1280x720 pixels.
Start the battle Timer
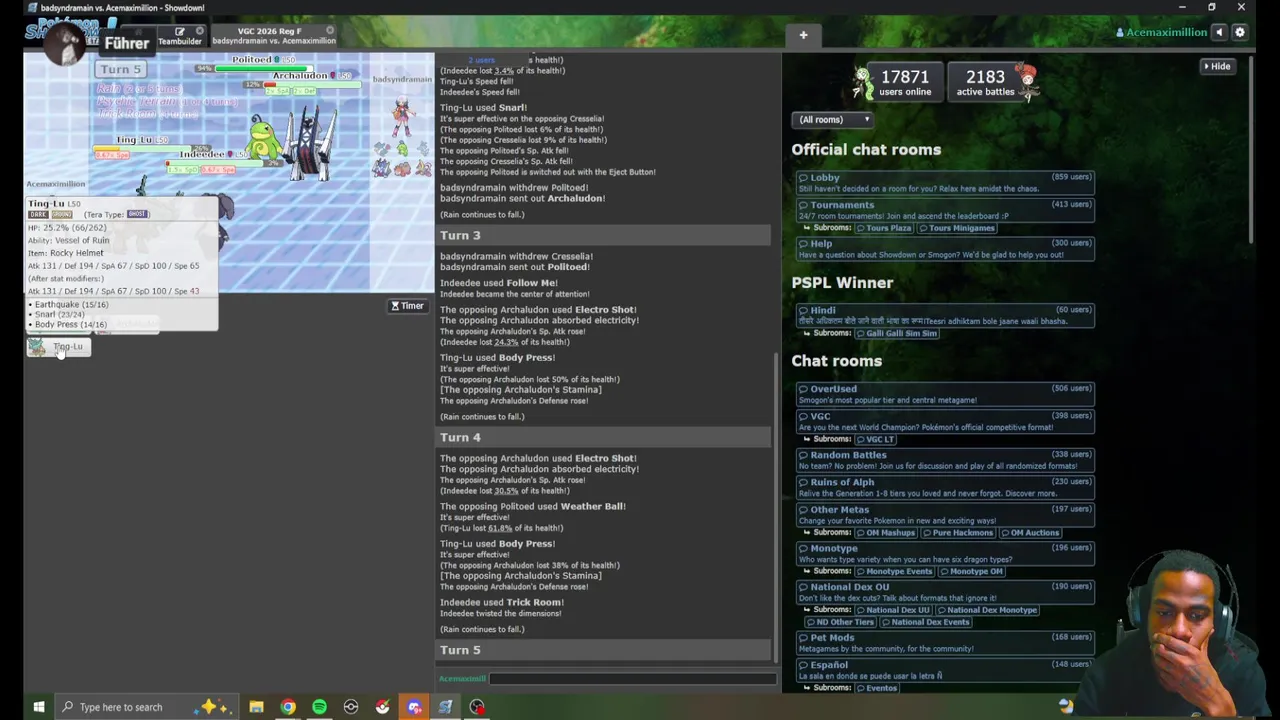tap(407, 306)
